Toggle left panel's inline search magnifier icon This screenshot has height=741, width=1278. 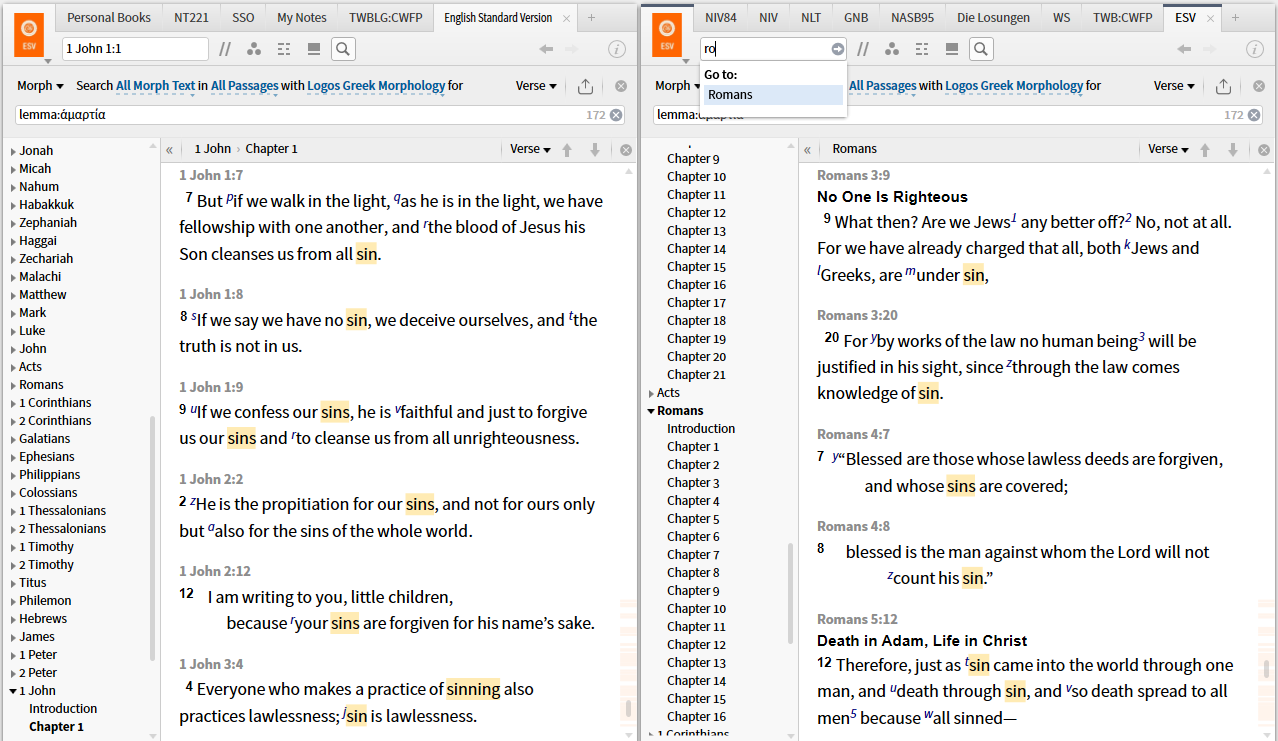(343, 49)
